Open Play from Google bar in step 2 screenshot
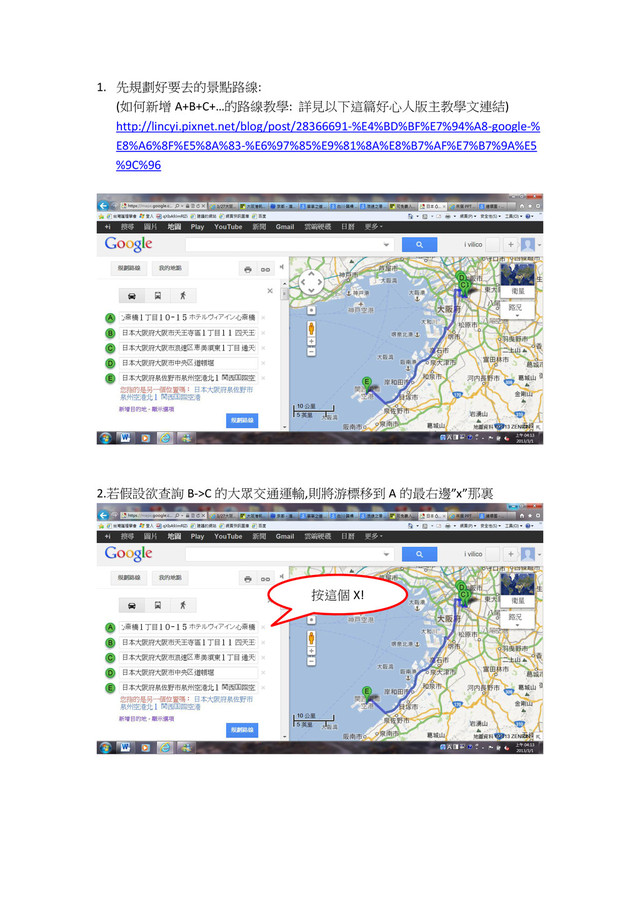640x905 pixels. [197, 536]
